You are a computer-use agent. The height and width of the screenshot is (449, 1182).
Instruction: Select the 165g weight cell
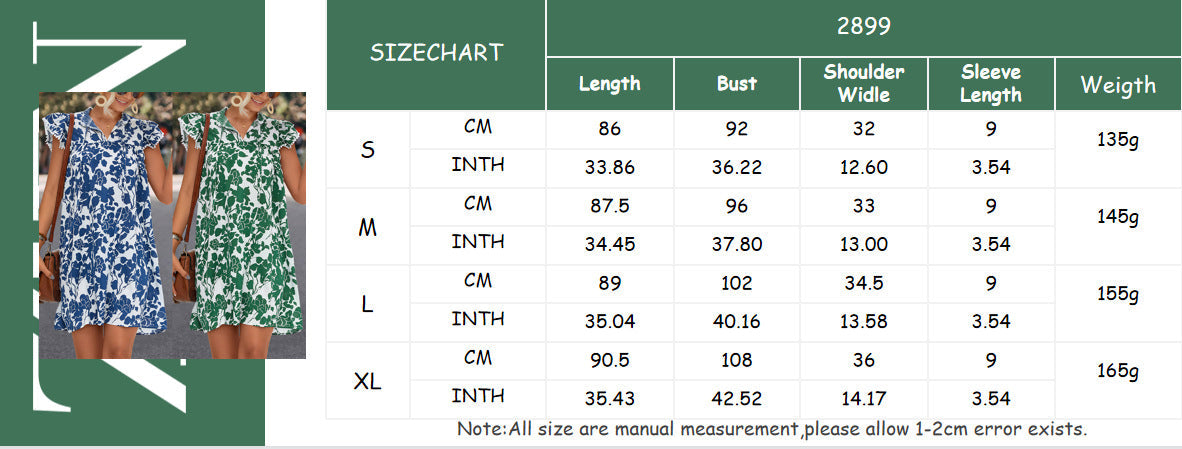click(x=1118, y=372)
